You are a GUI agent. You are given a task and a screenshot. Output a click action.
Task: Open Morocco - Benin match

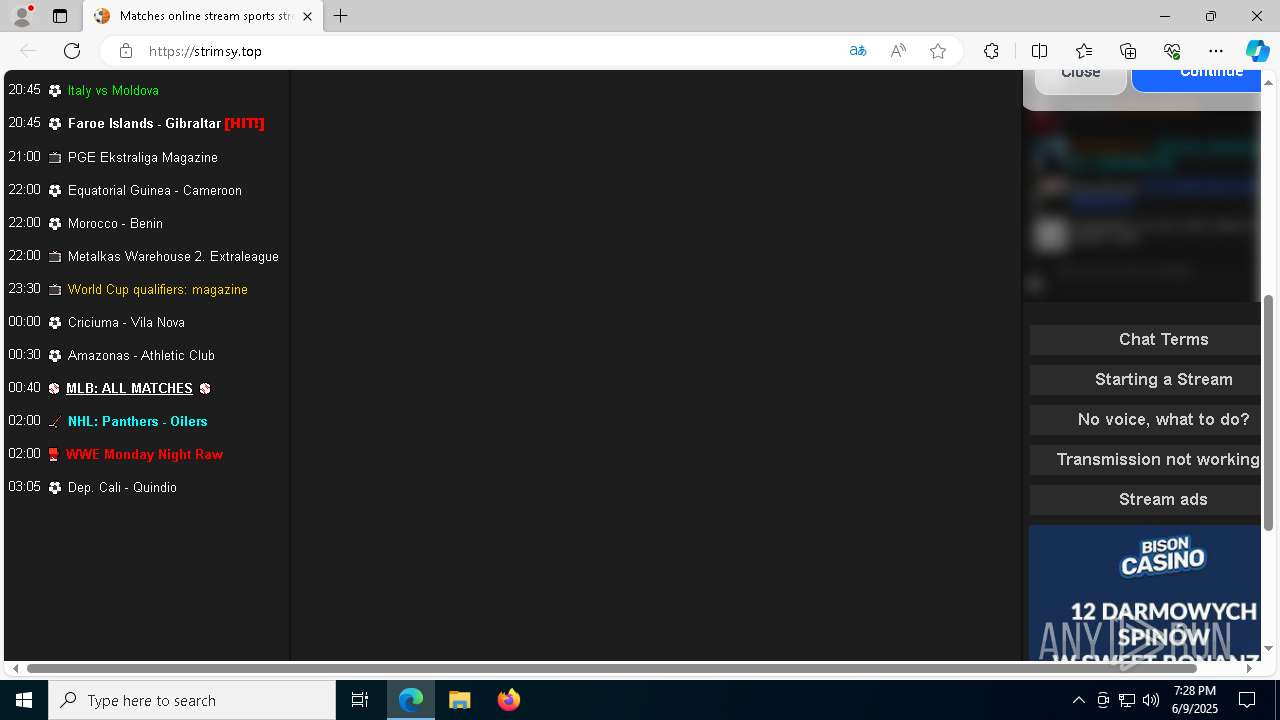coord(115,223)
